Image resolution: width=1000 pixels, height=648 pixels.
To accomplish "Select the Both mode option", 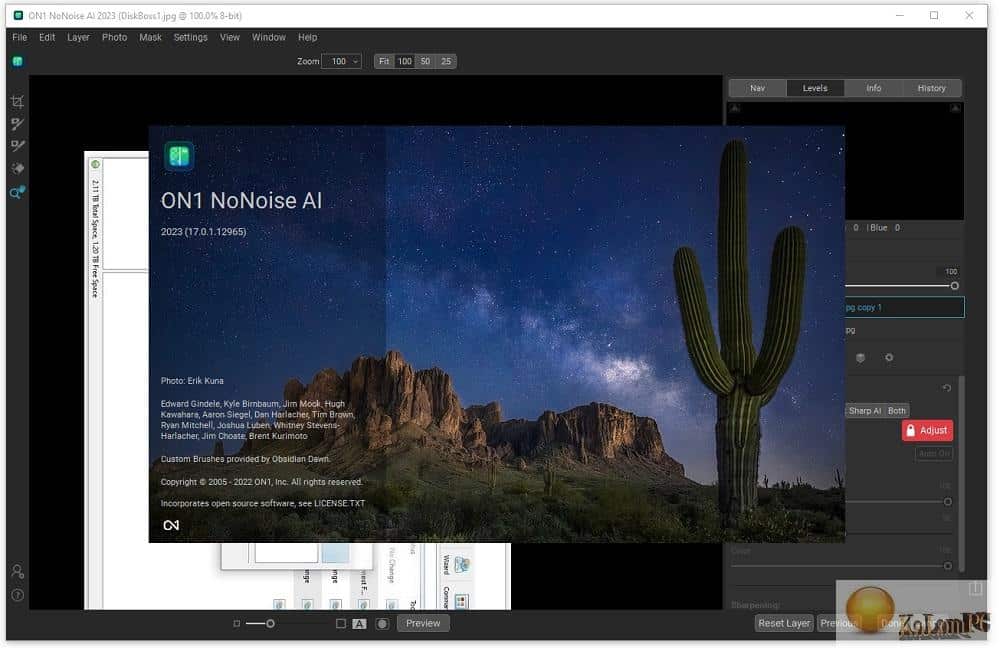I will tap(897, 411).
